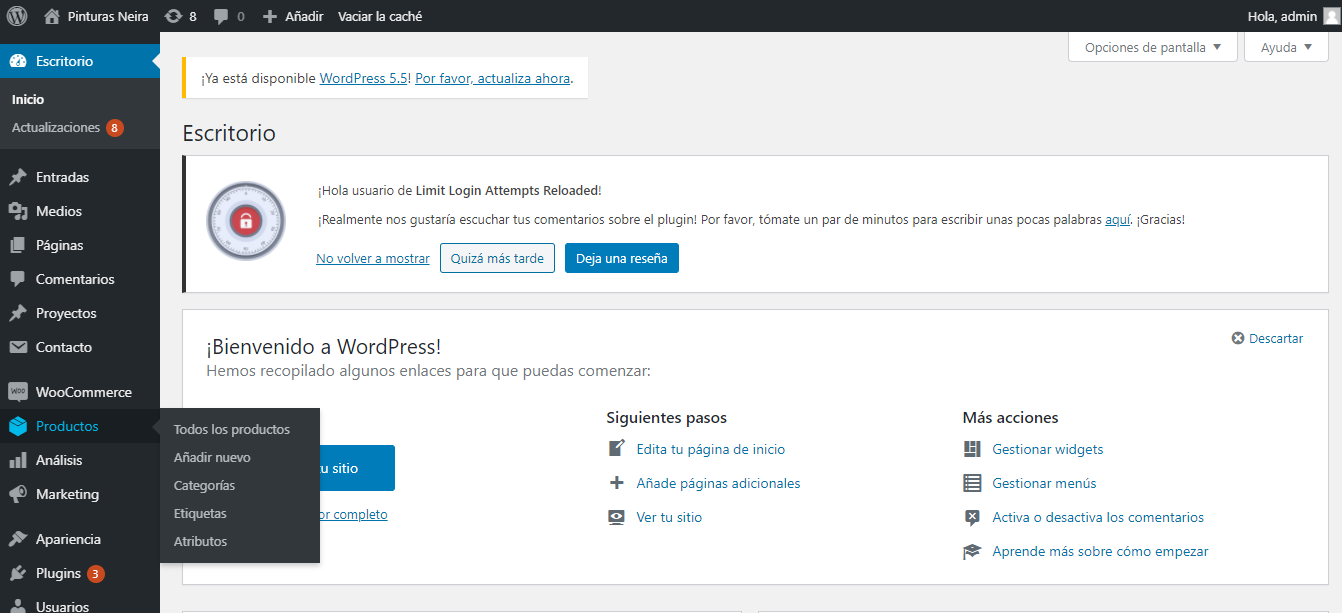The image size is (1342, 613).
Task: Dismiss the welcome panel with Descartar
Action: pyautogui.click(x=1267, y=338)
